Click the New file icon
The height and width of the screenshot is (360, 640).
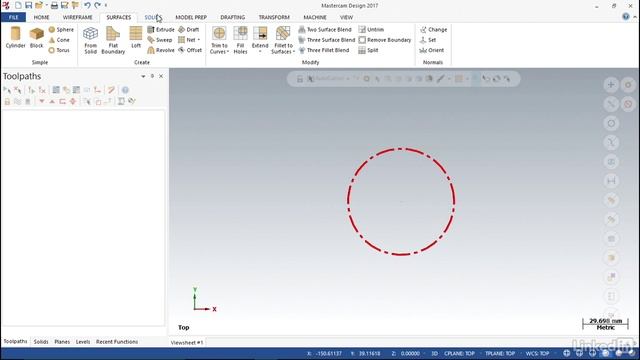click(18, 5)
